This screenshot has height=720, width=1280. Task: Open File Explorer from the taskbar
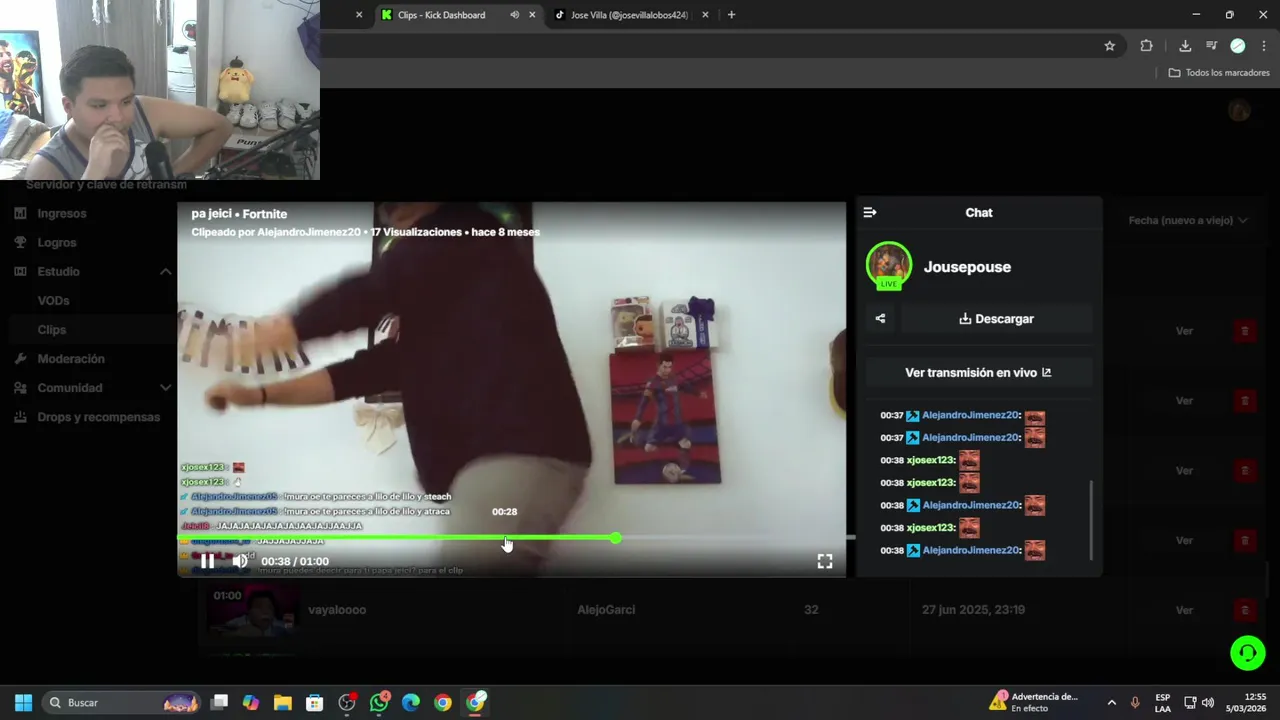[x=283, y=702]
